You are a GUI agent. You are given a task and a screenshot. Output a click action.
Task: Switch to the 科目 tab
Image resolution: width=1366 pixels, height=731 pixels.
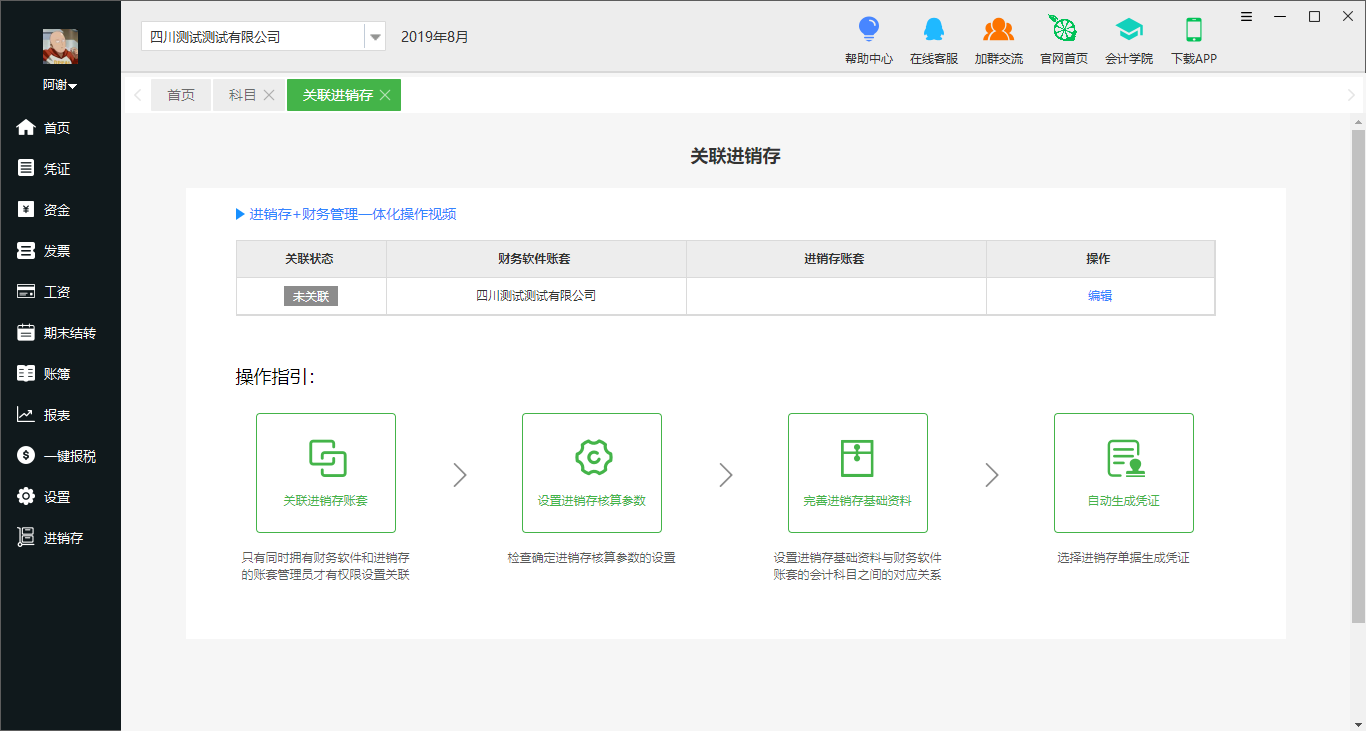point(243,95)
